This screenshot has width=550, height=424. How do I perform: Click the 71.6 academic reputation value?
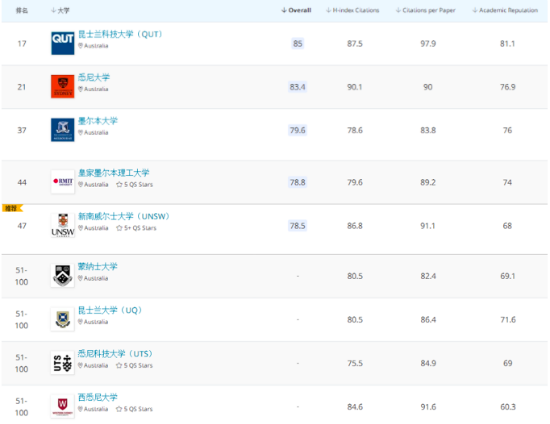[x=508, y=319]
